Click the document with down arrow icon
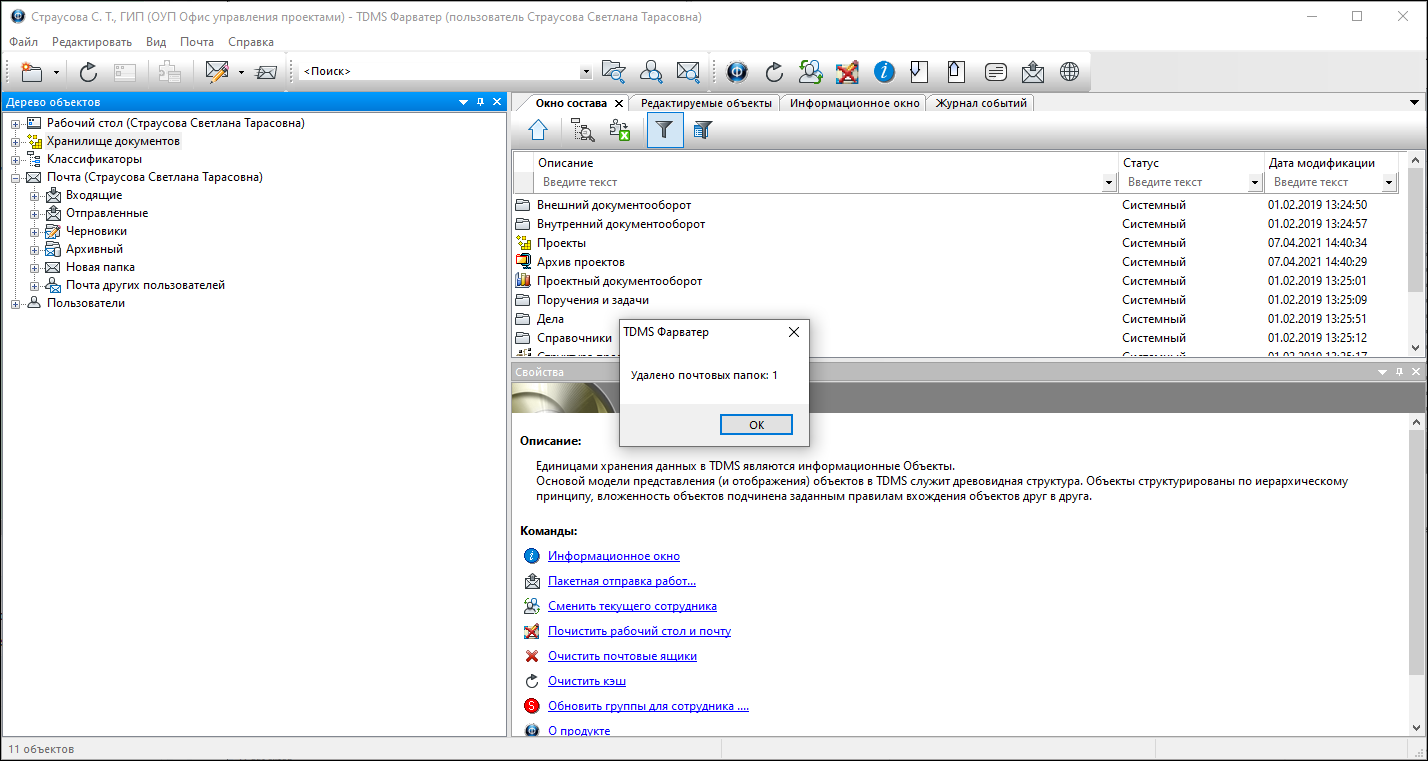The width and height of the screenshot is (1428, 761). coord(920,71)
